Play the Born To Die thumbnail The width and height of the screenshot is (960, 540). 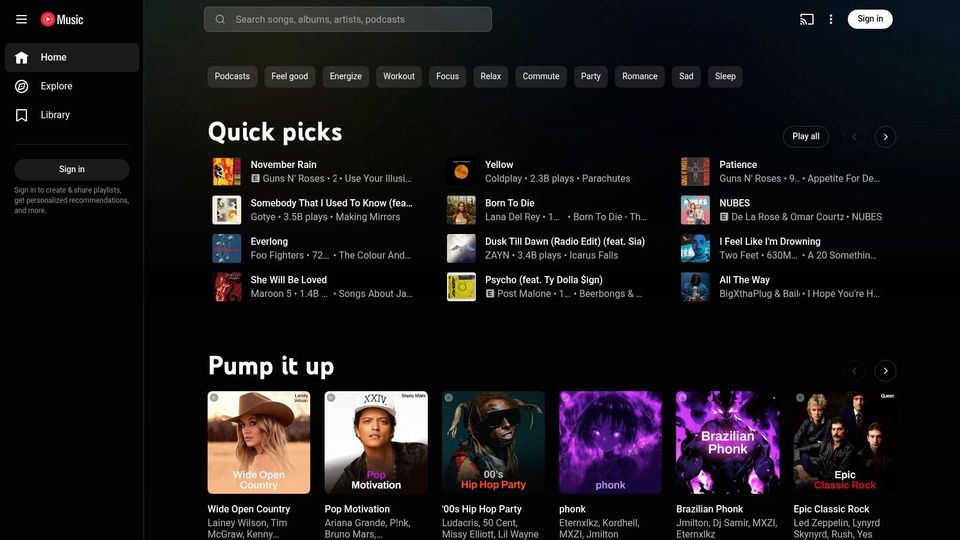click(461, 210)
